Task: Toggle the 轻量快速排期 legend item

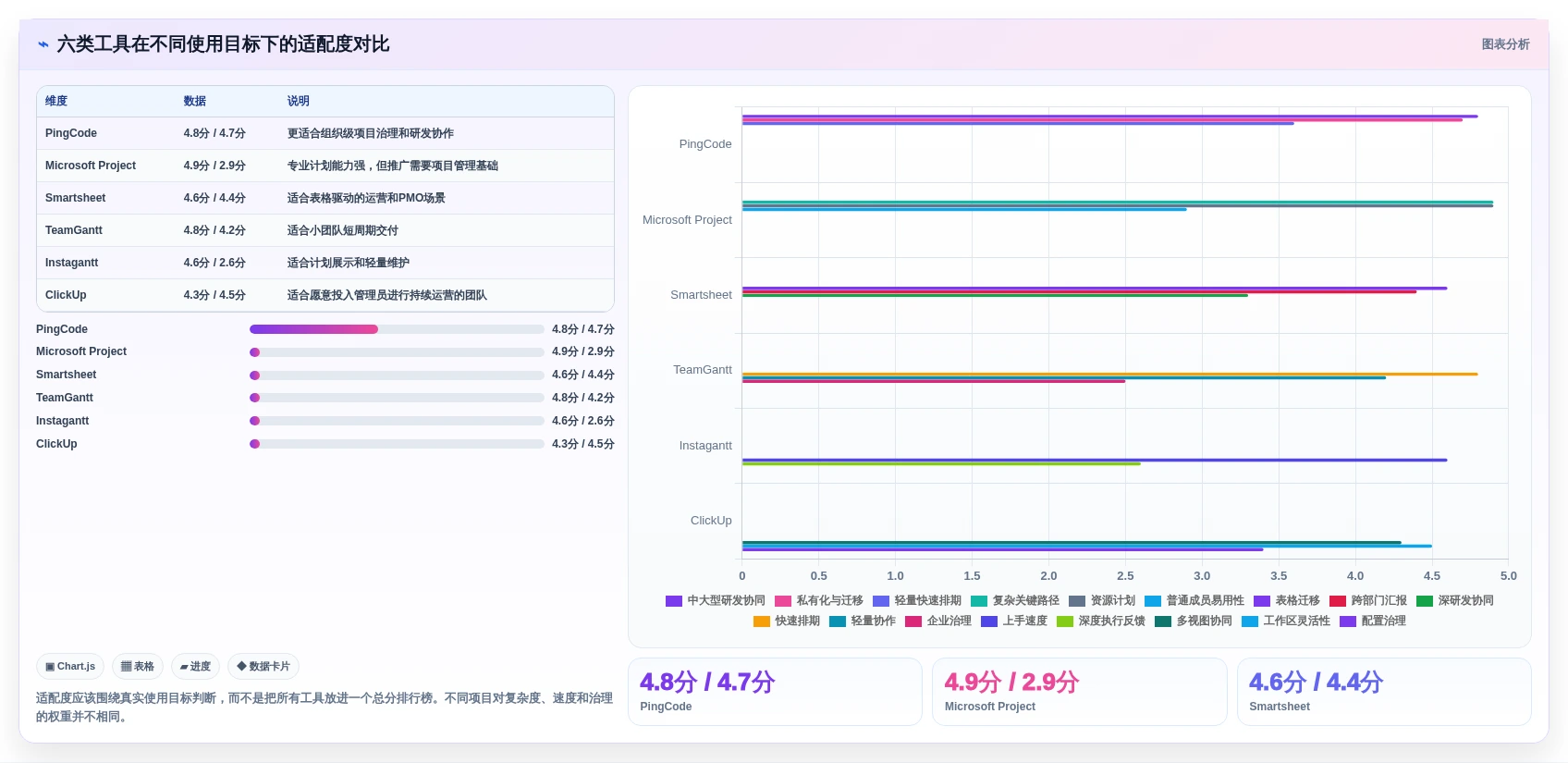Action: [x=917, y=600]
